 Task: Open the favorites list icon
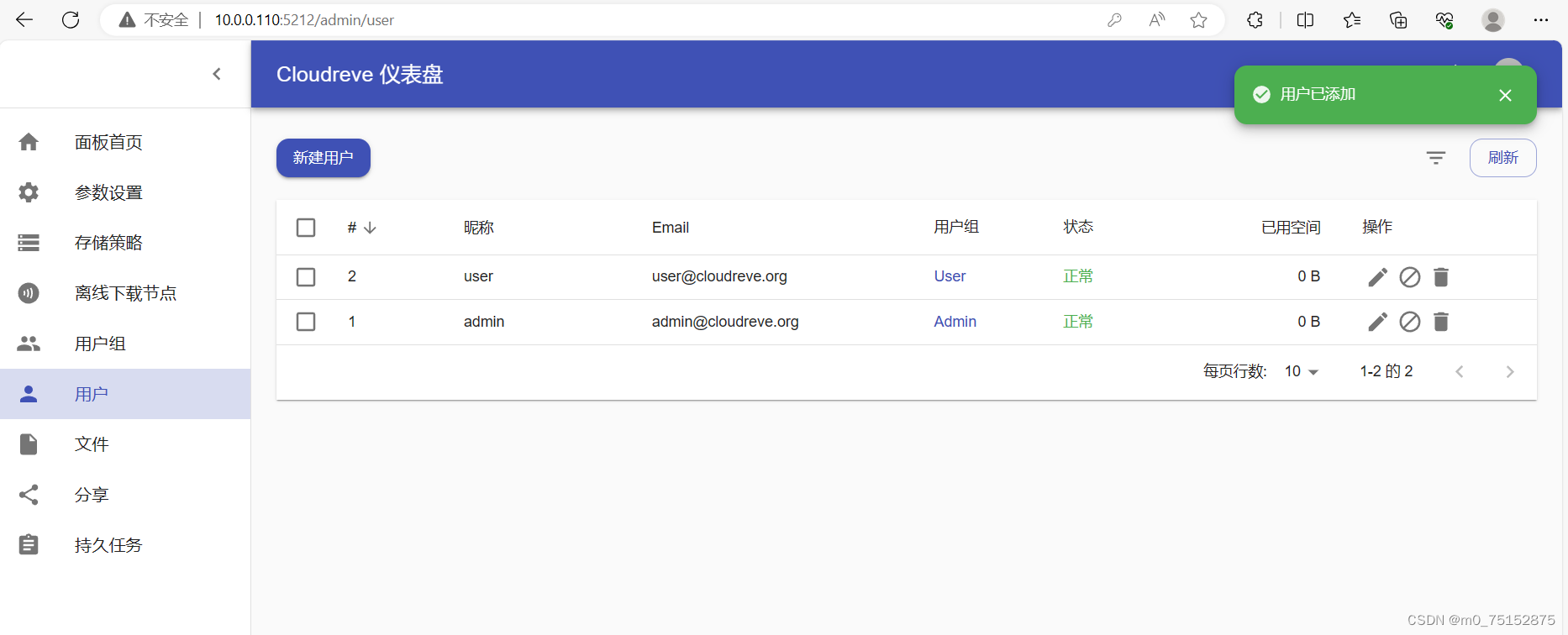click(1352, 20)
